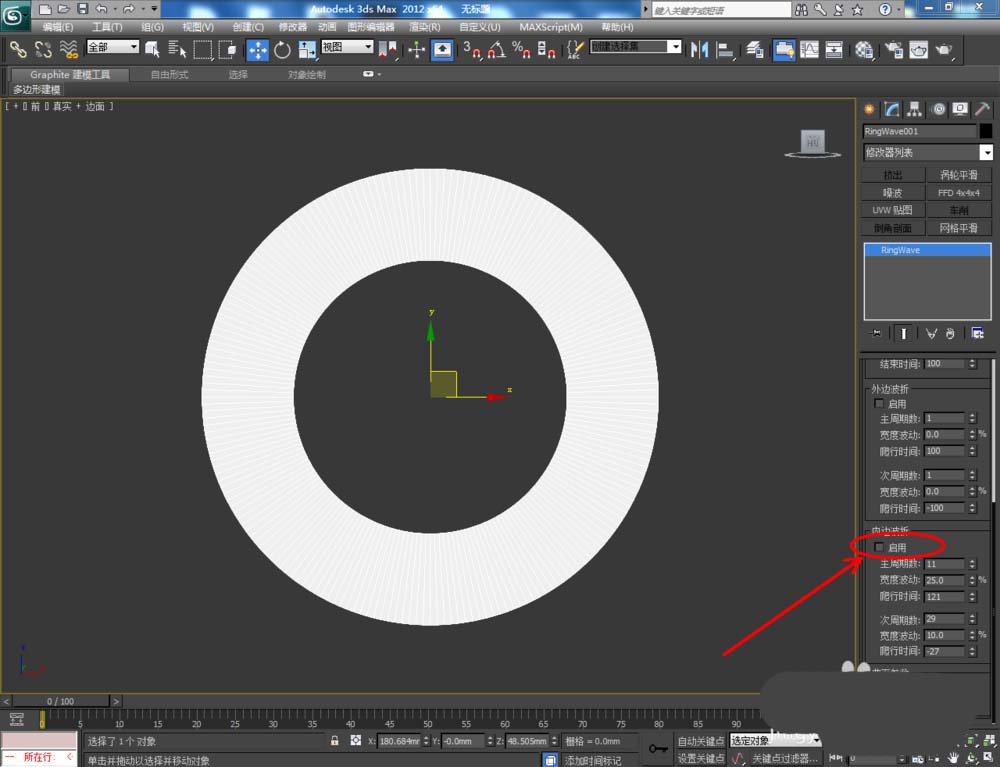Screen dimensions: 1000x767
Task: Click the Rotate tool in main toolbar
Action: pyautogui.click(x=282, y=49)
